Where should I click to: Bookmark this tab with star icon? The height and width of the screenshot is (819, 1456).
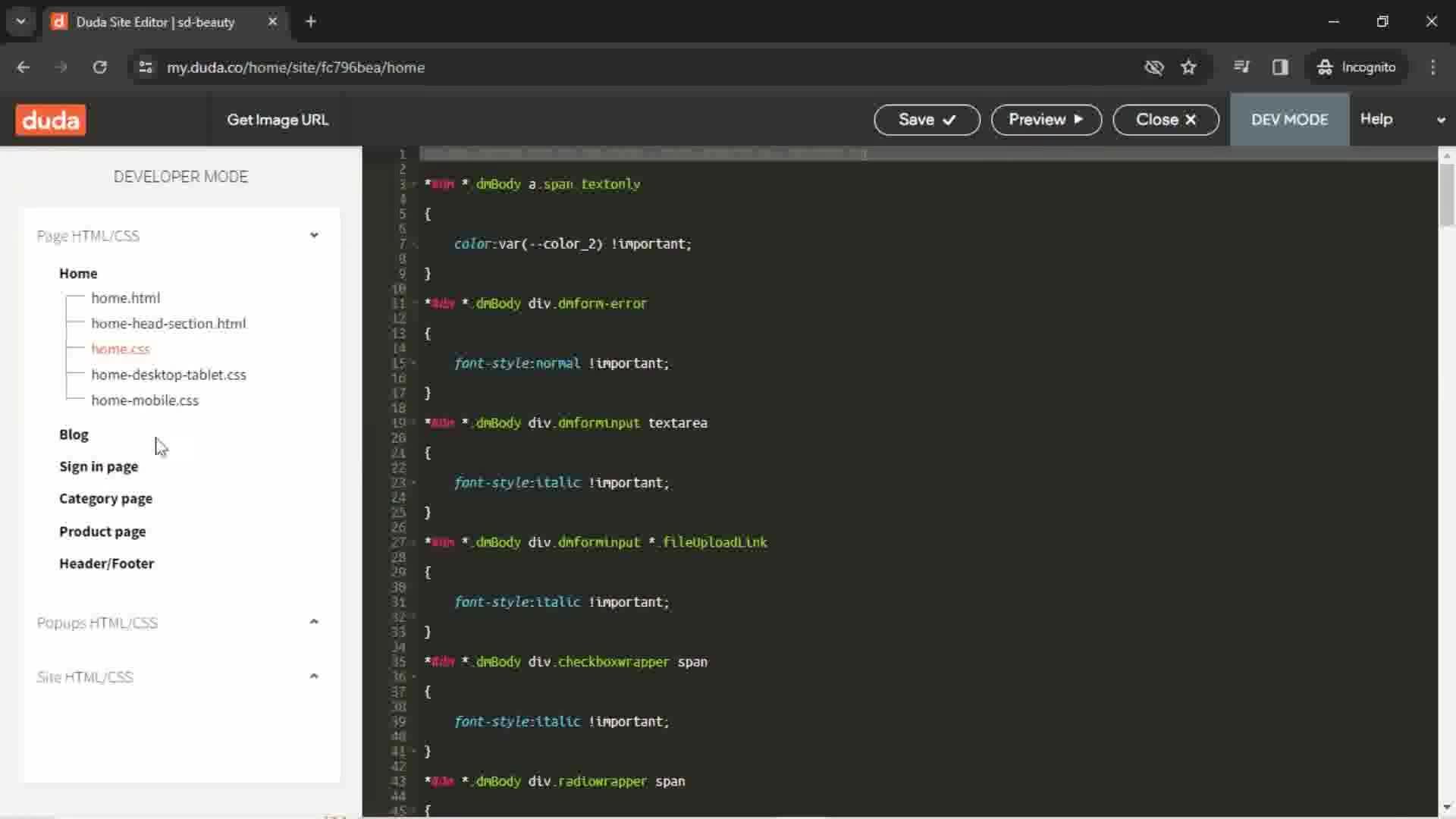point(1188,67)
